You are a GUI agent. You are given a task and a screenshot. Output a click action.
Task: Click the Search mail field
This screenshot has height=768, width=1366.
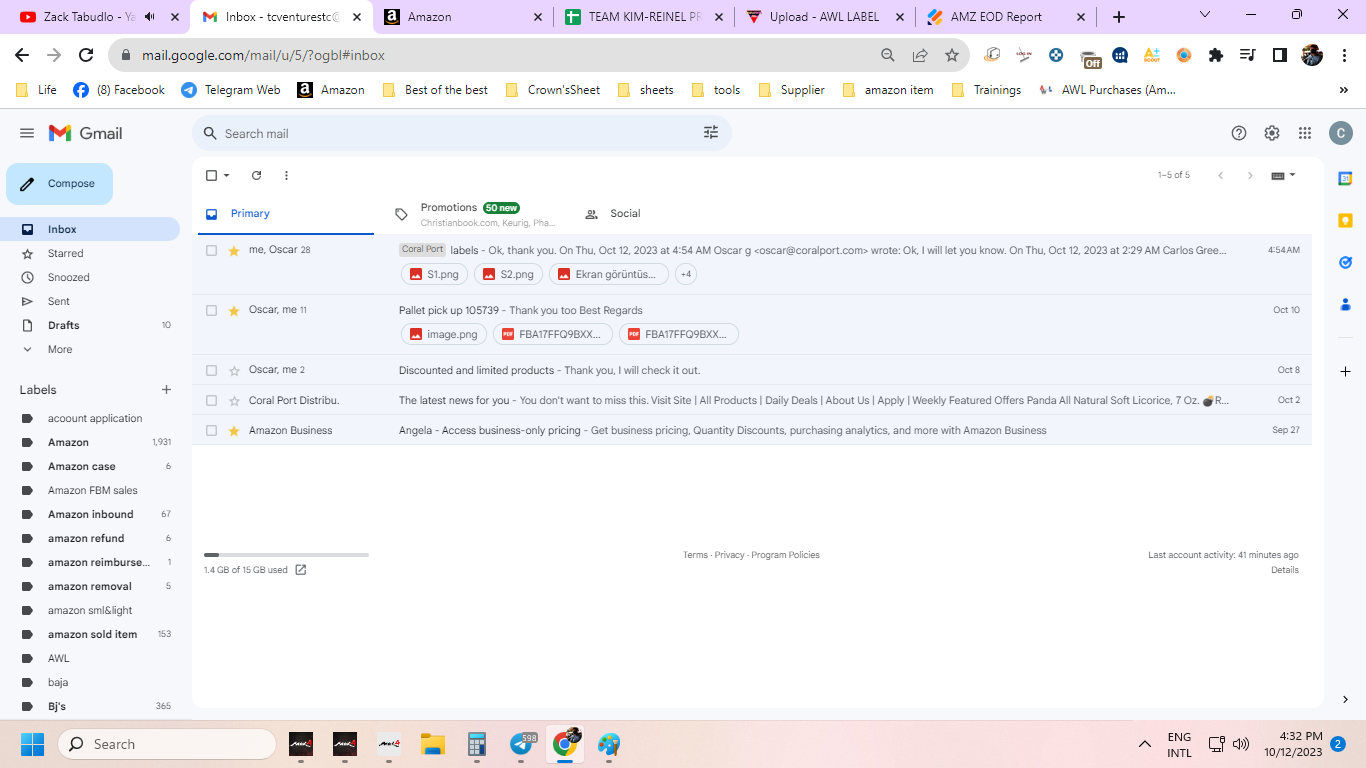(x=460, y=133)
